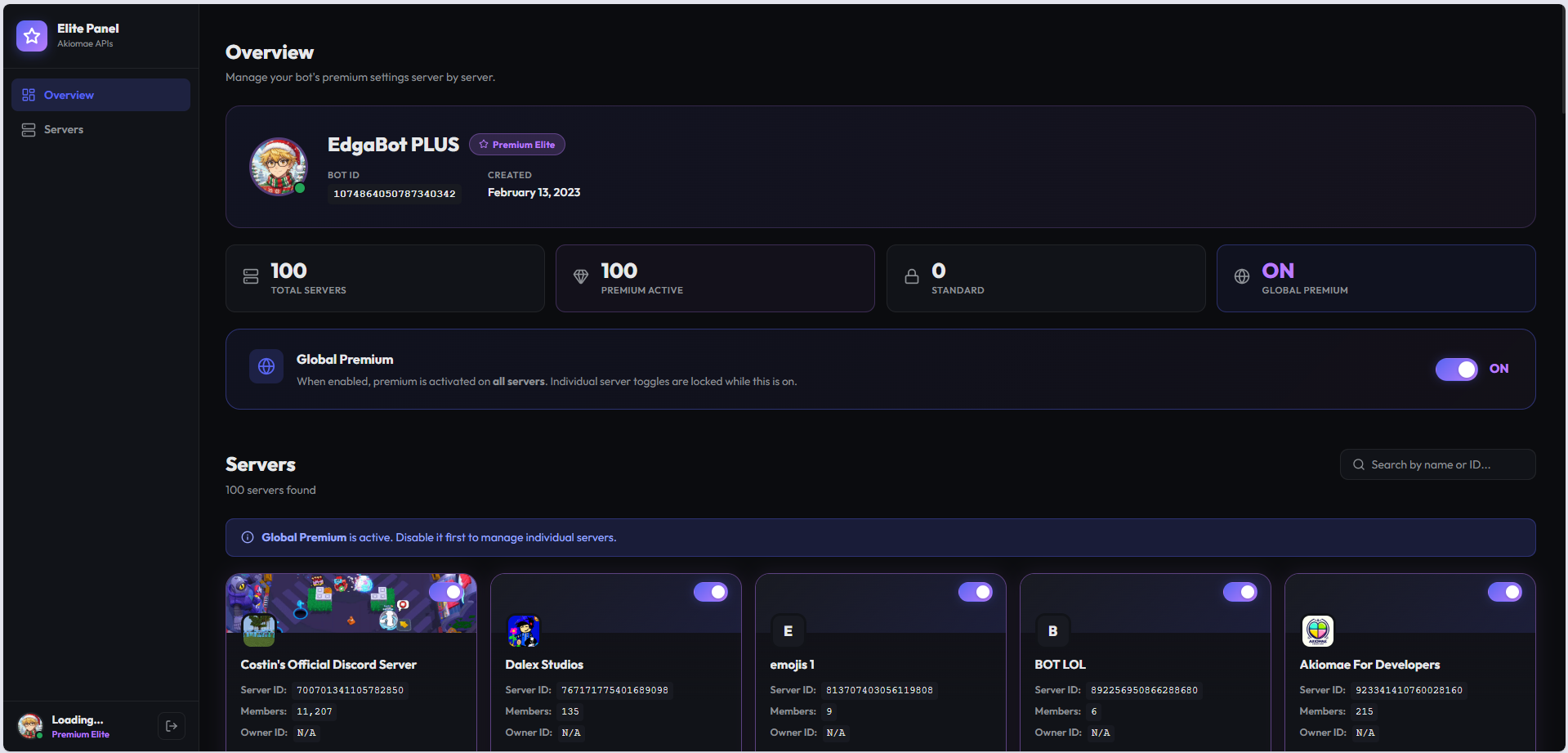Image resolution: width=1568 pixels, height=753 pixels.
Task: Open the Akiomae For Developers title
Action: pos(1369,665)
